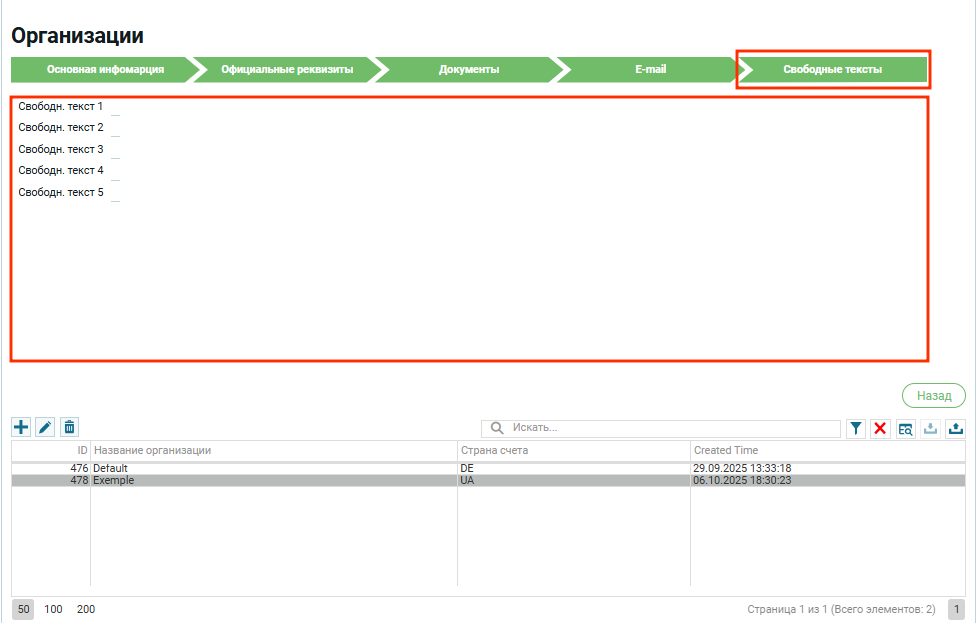
Task: Open the Официальные реквизиты step tab
Action: [287, 70]
